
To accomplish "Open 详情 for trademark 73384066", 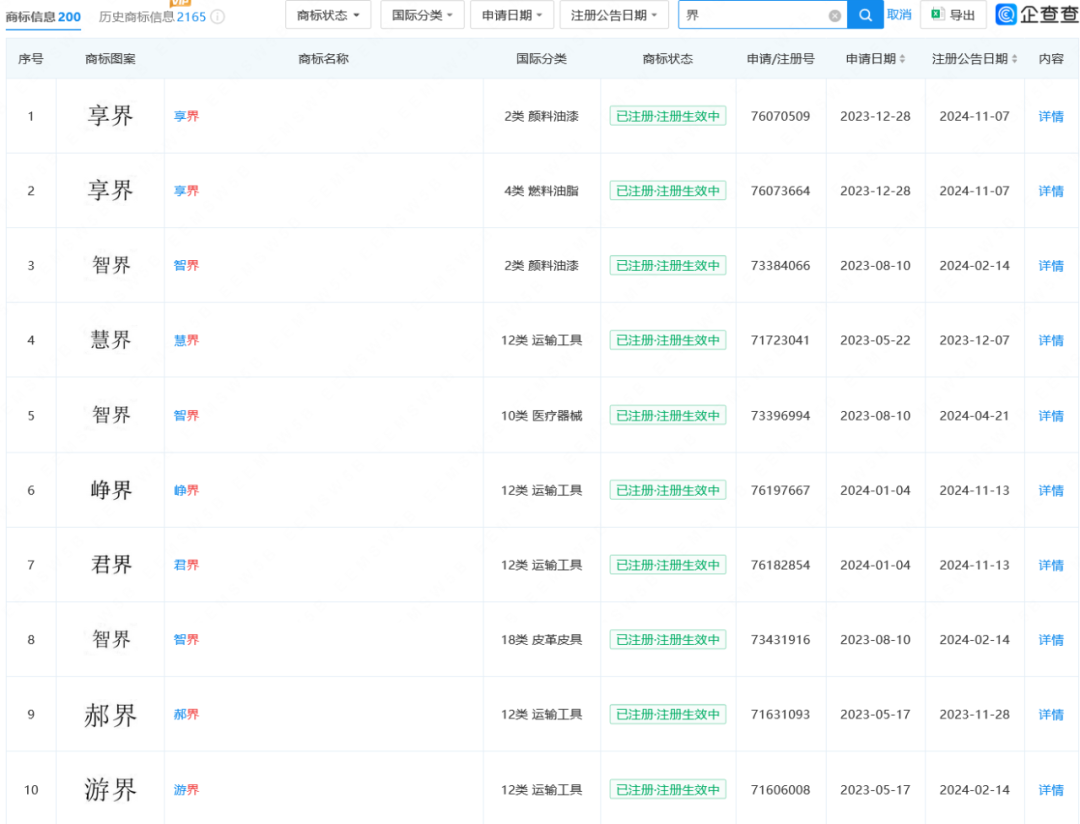I will tap(1051, 265).
